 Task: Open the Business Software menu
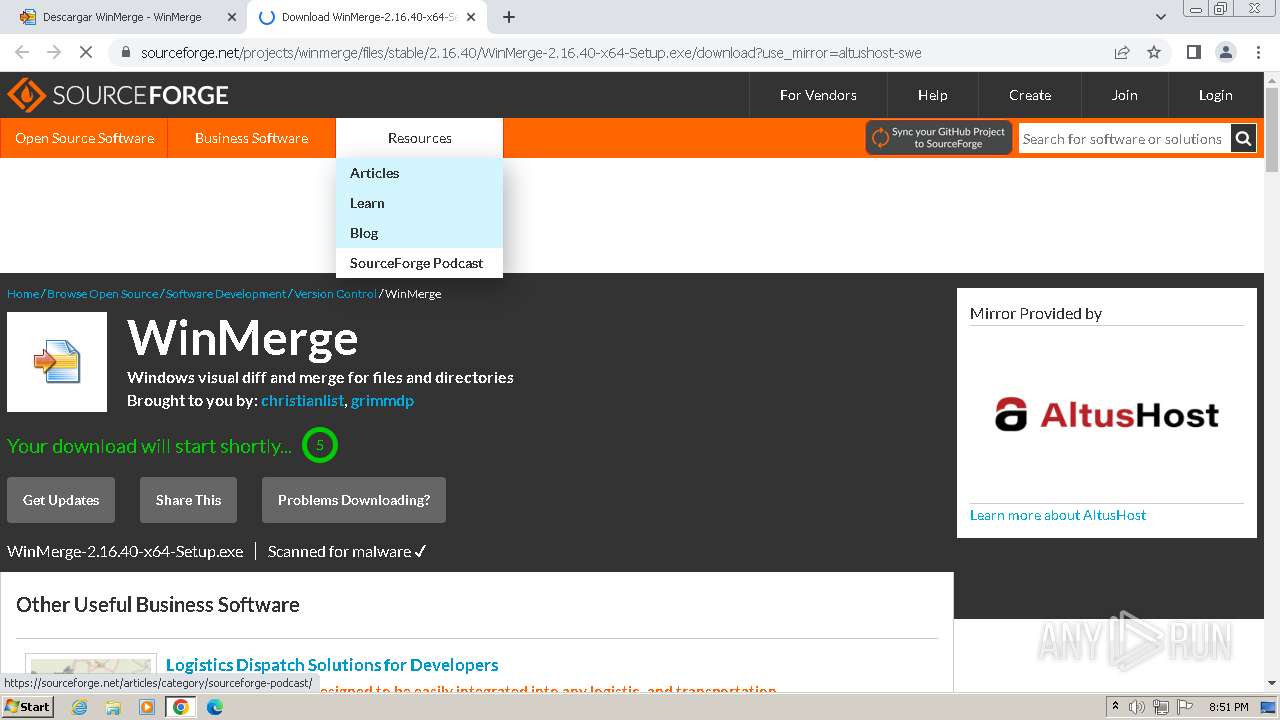251,138
